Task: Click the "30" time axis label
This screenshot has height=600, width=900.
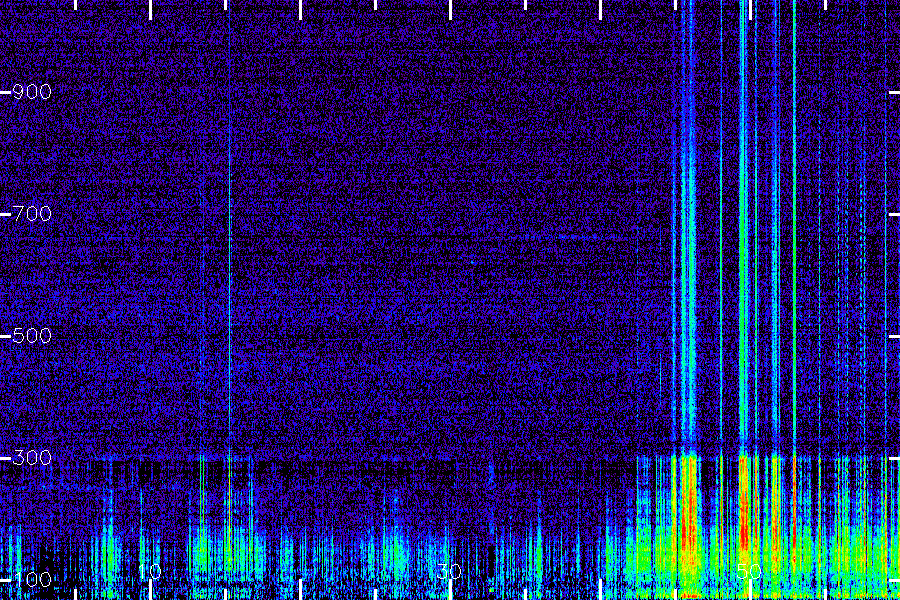Action: [x=449, y=571]
